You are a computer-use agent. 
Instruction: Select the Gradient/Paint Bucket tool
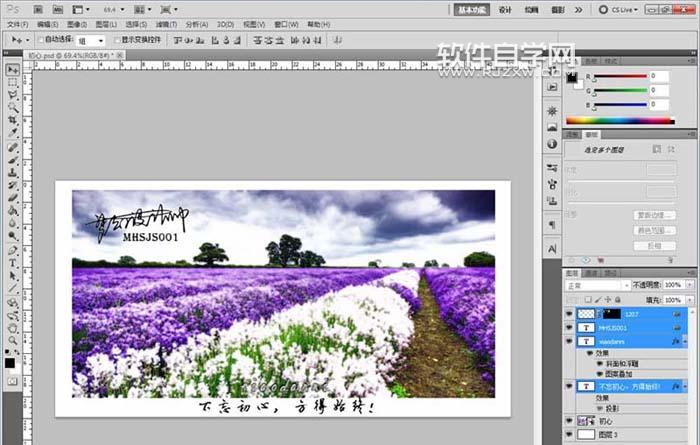click(x=12, y=210)
